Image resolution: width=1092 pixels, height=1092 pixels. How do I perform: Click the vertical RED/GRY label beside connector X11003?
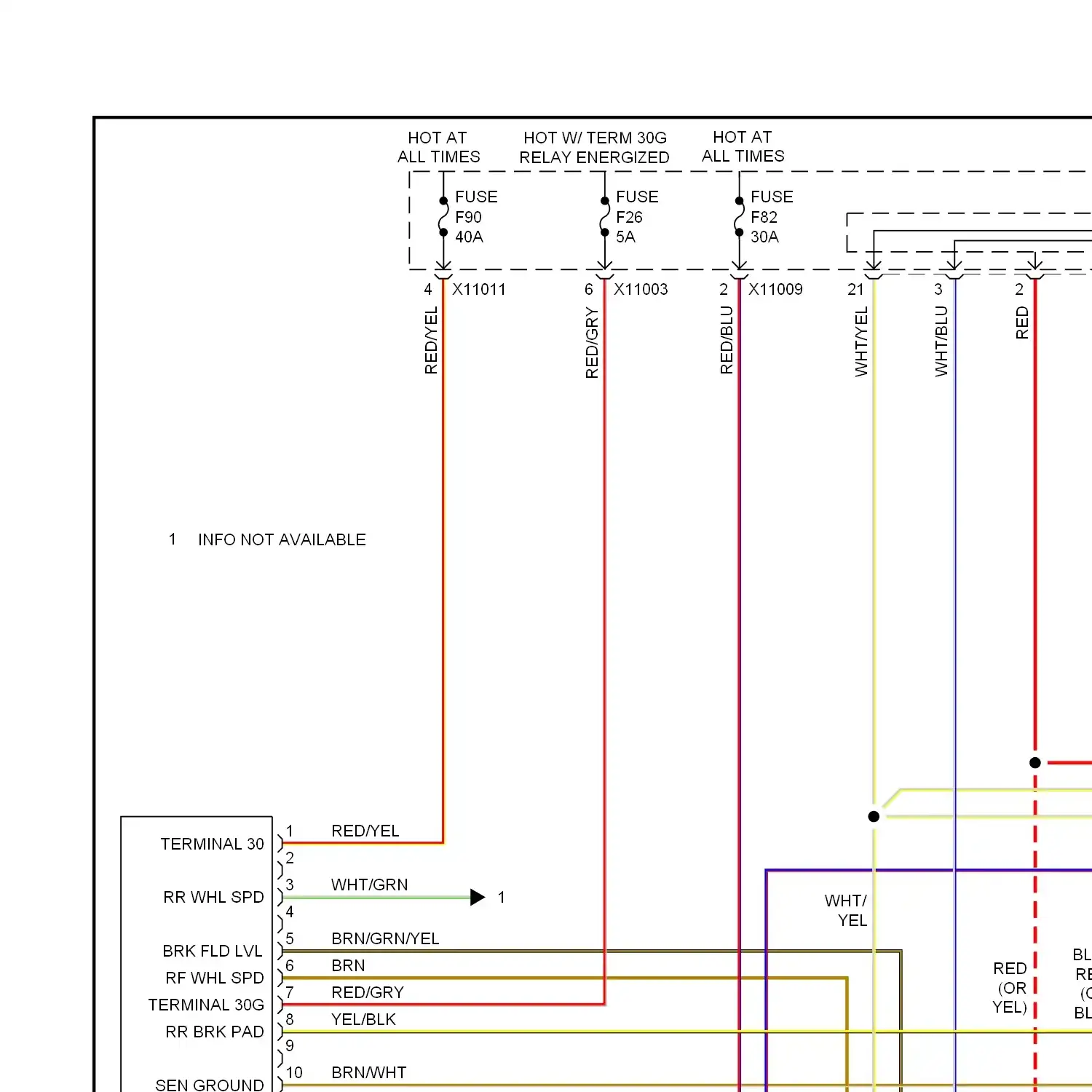pyautogui.click(x=592, y=342)
